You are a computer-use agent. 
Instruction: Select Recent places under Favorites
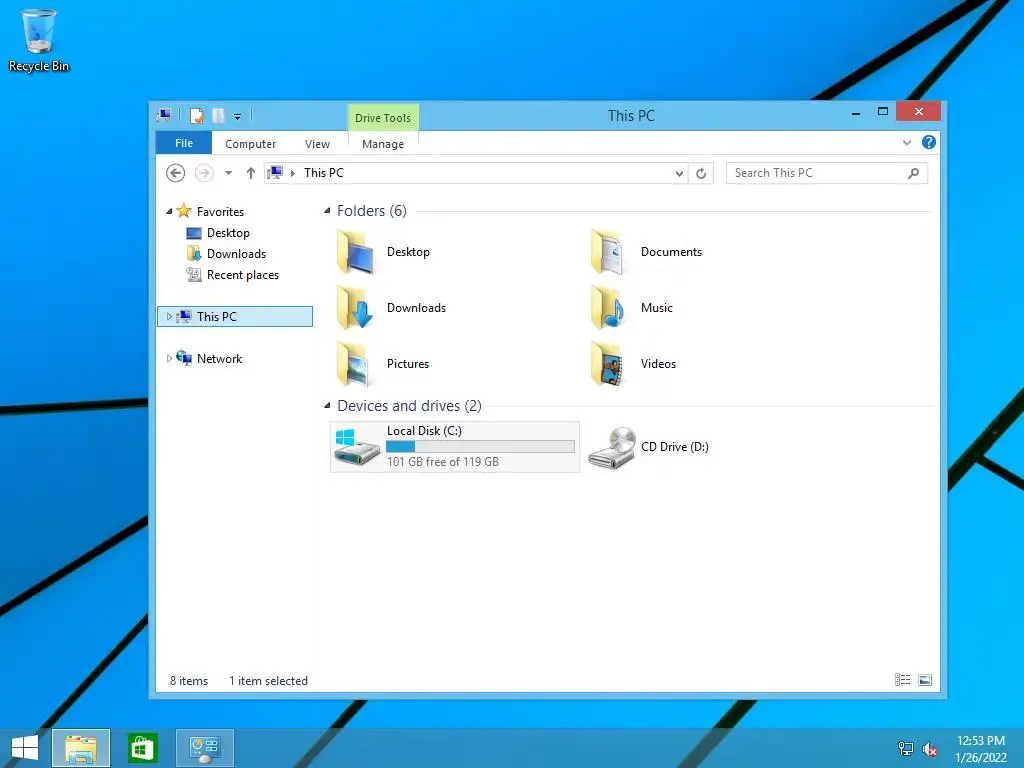242,275
